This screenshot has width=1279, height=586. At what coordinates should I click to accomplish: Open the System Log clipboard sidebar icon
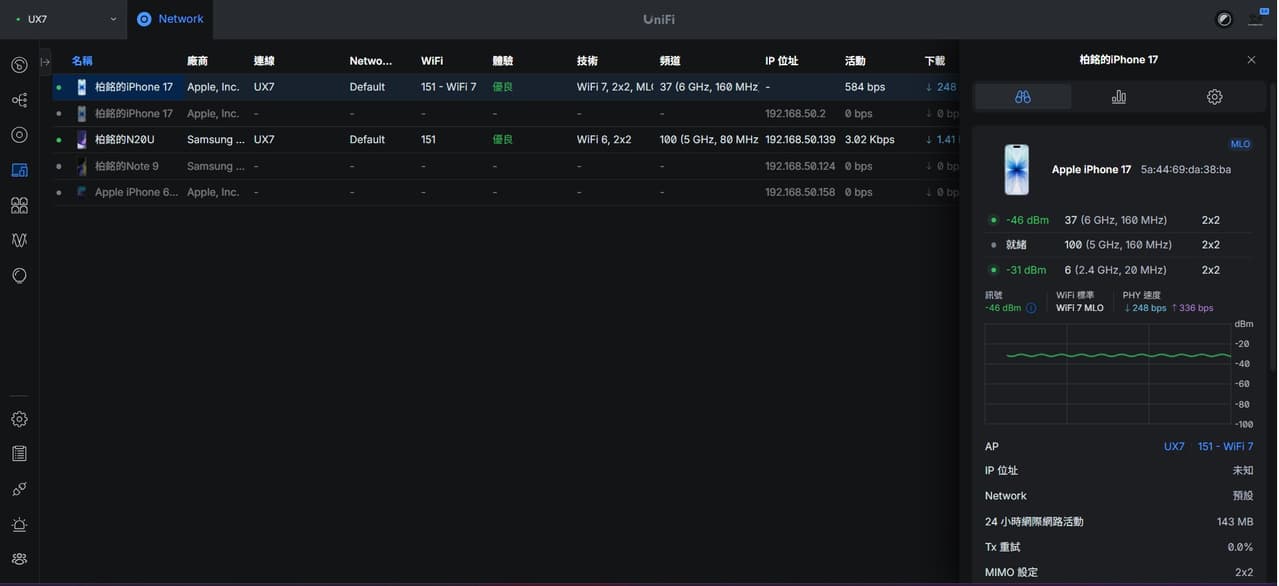(19, 454)
